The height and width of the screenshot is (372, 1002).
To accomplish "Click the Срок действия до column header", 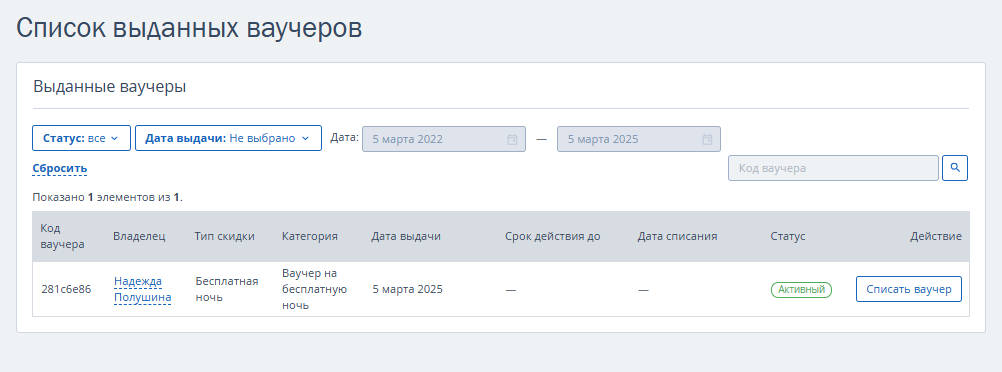I will (553, 236).
